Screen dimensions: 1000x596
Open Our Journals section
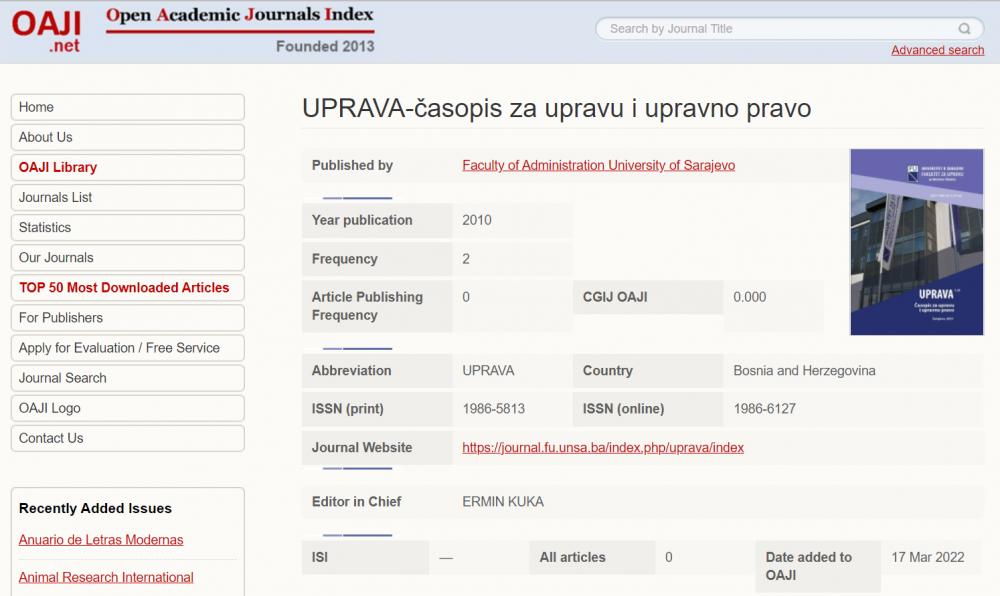click(126, 257)
